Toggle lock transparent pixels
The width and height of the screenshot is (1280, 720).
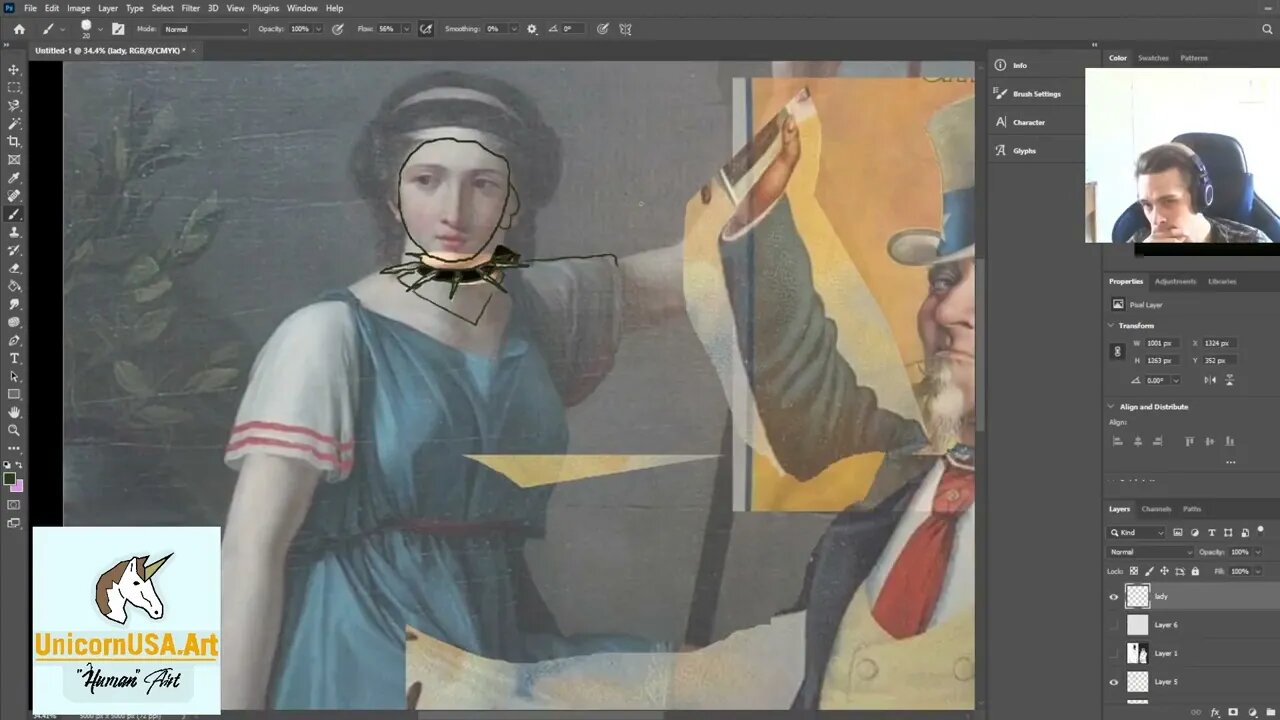(1133, 571)
